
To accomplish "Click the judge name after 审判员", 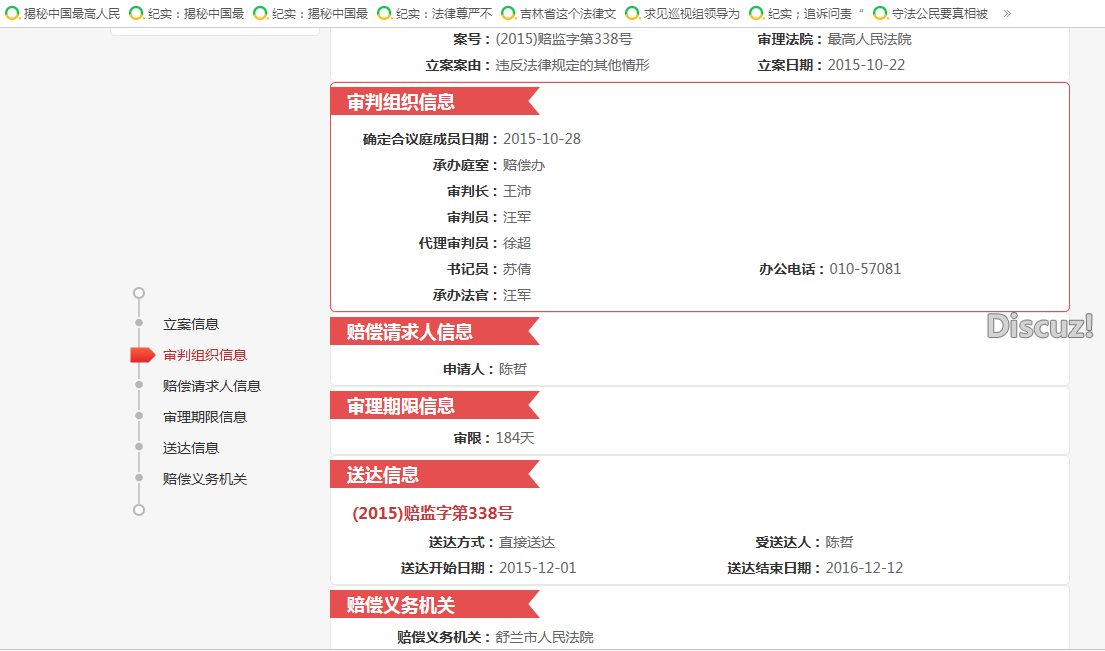I will pyautogui.click(x=517, y=217).
